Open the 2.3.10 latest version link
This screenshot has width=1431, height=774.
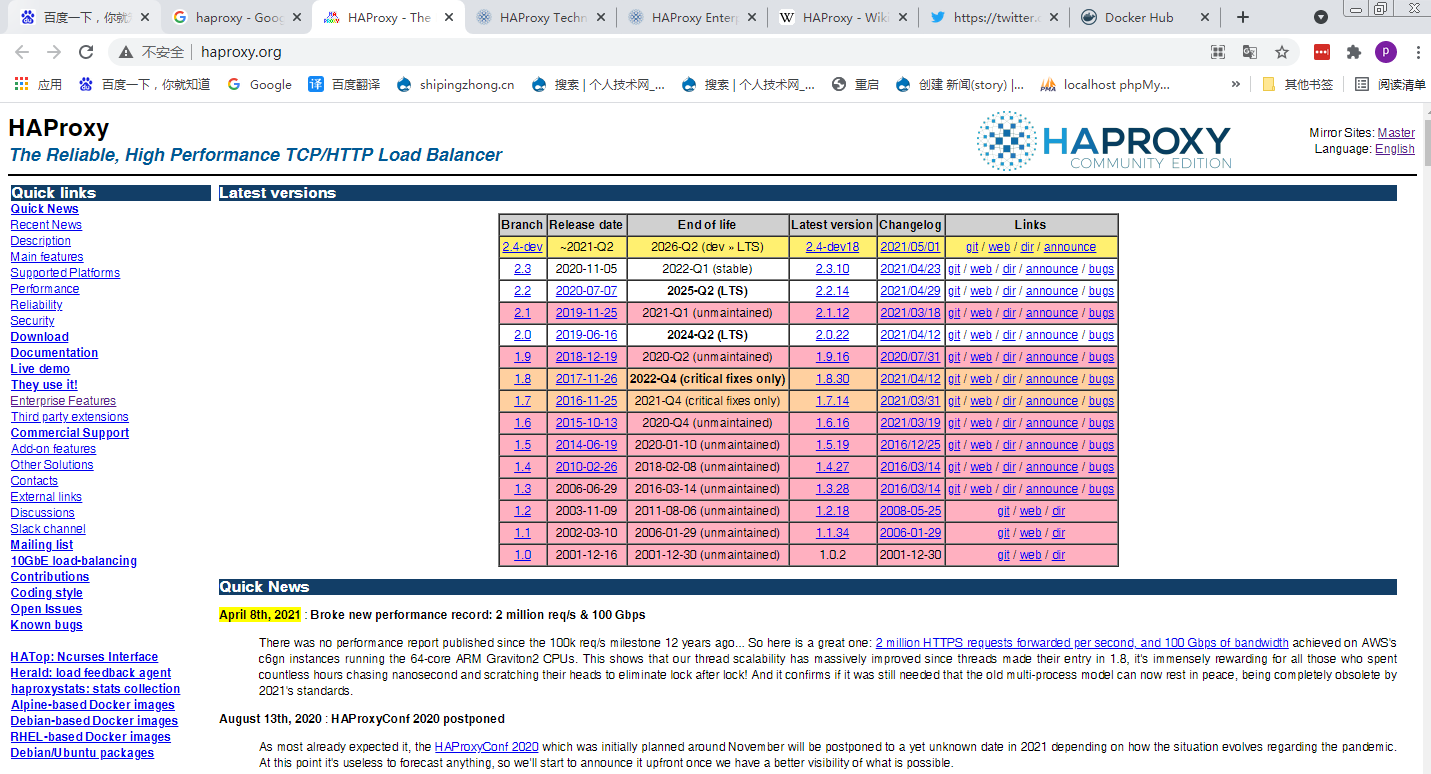pos(832,269)
